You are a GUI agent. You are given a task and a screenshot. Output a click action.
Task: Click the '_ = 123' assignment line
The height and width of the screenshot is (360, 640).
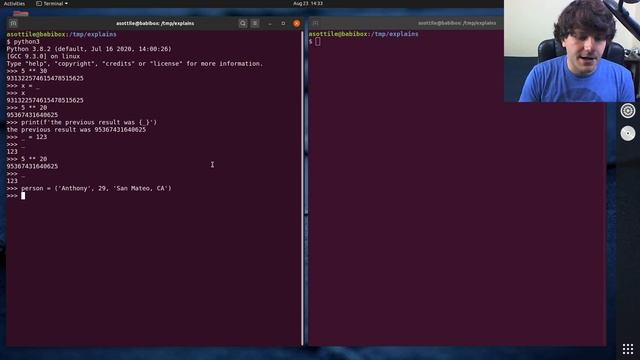[27, 137]
